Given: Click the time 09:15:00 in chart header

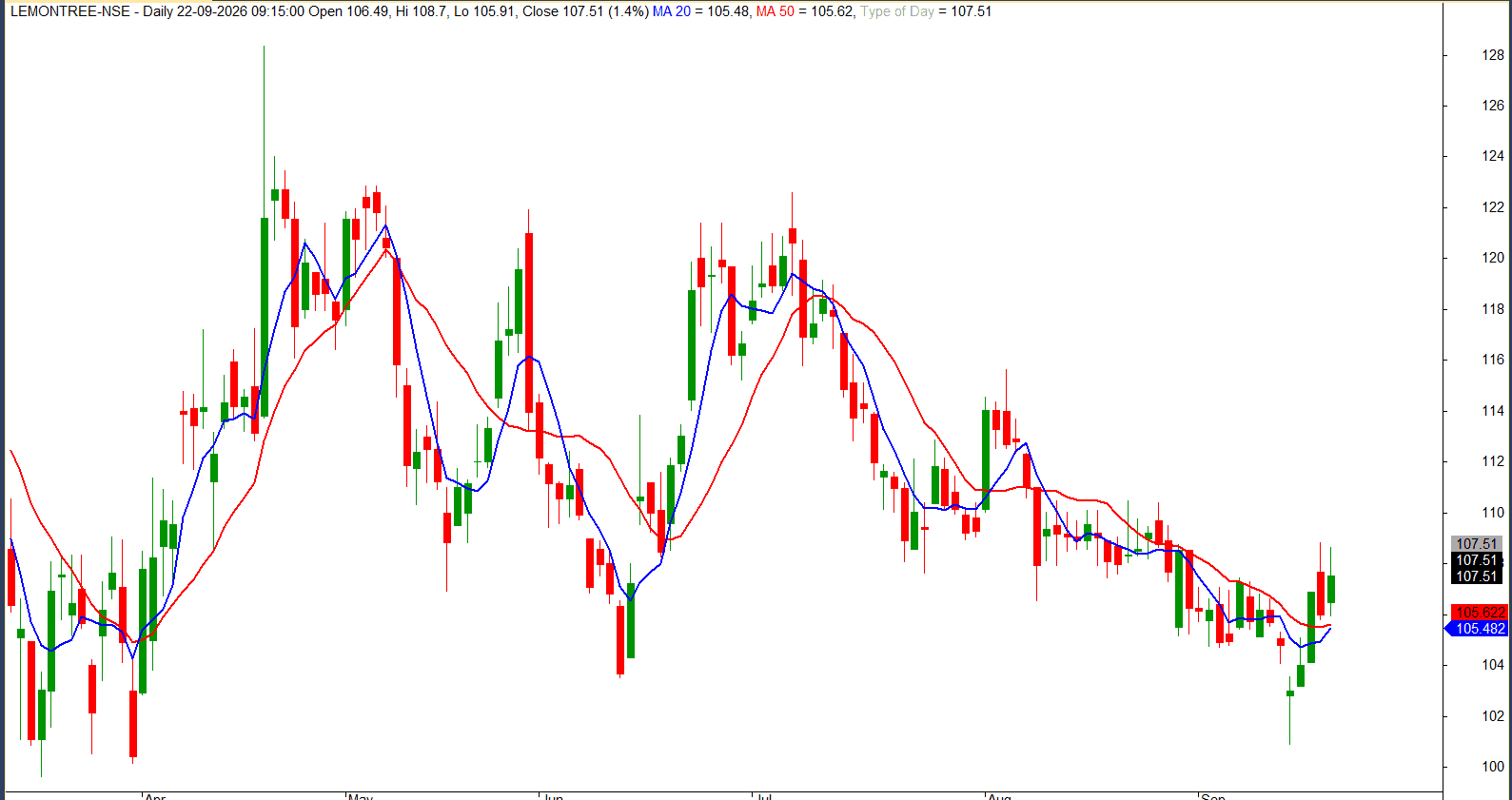Looking at the screenshot, I should 278,11.
